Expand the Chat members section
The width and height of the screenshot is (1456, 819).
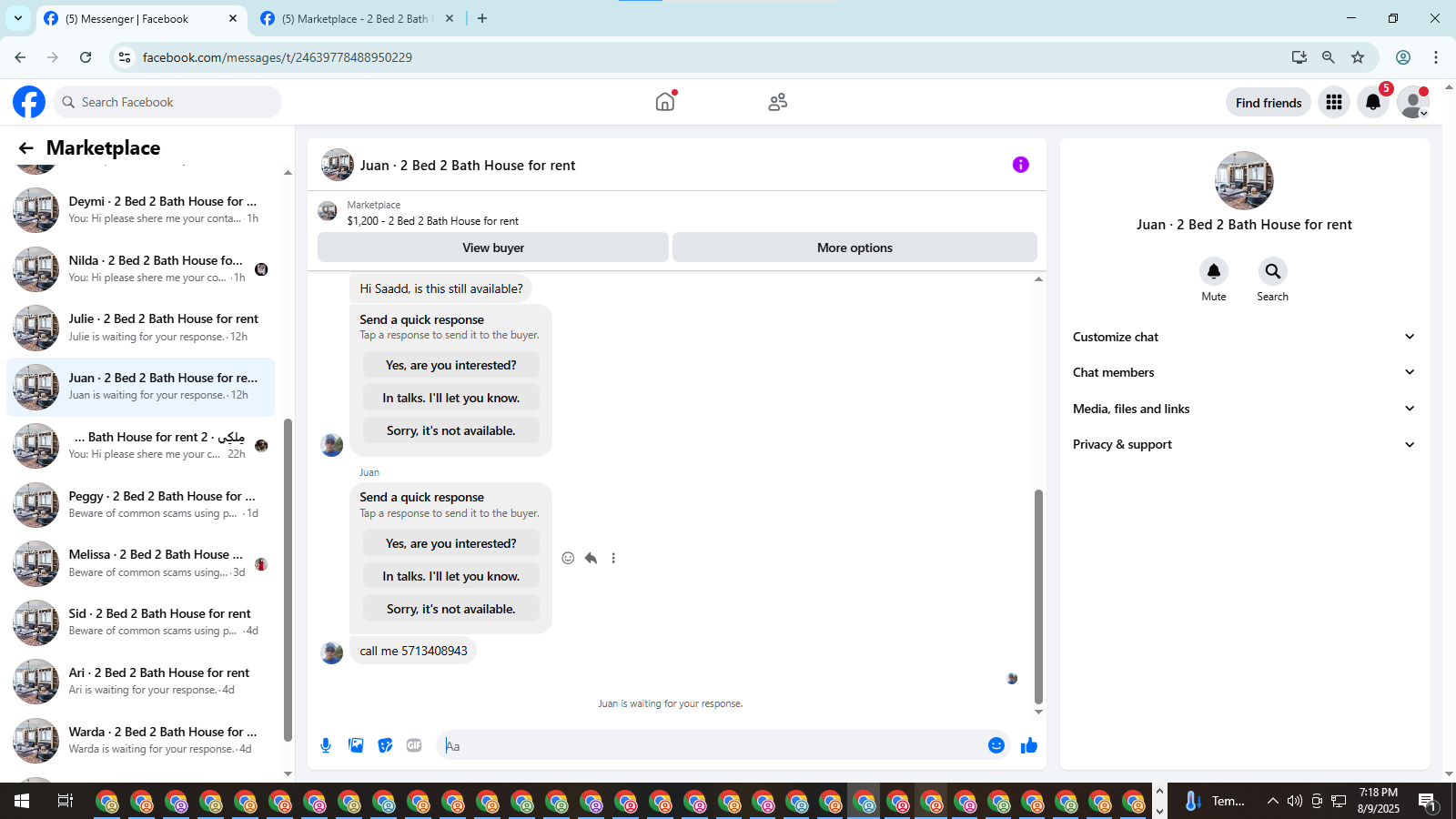tap(1244, 372)
